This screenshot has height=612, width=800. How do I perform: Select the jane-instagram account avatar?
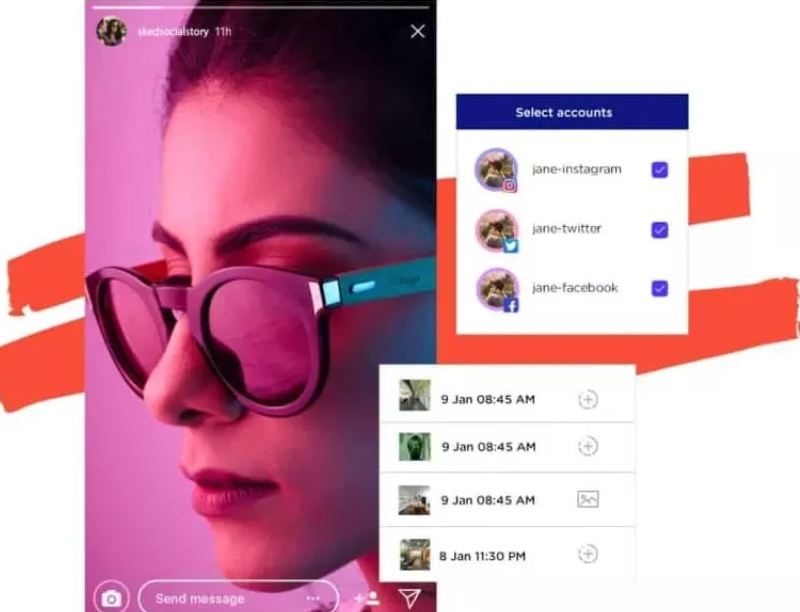pyautogui.click(x=496, y=170)
